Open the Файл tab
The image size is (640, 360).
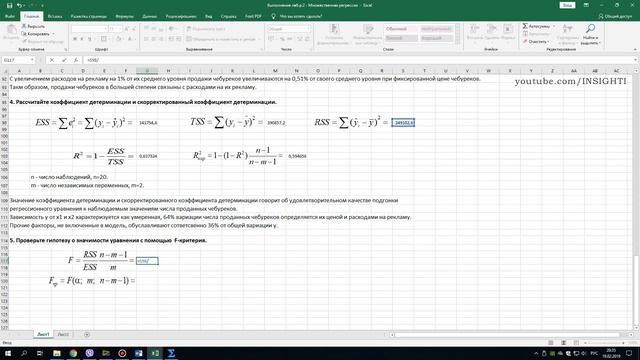click(10, 16)
